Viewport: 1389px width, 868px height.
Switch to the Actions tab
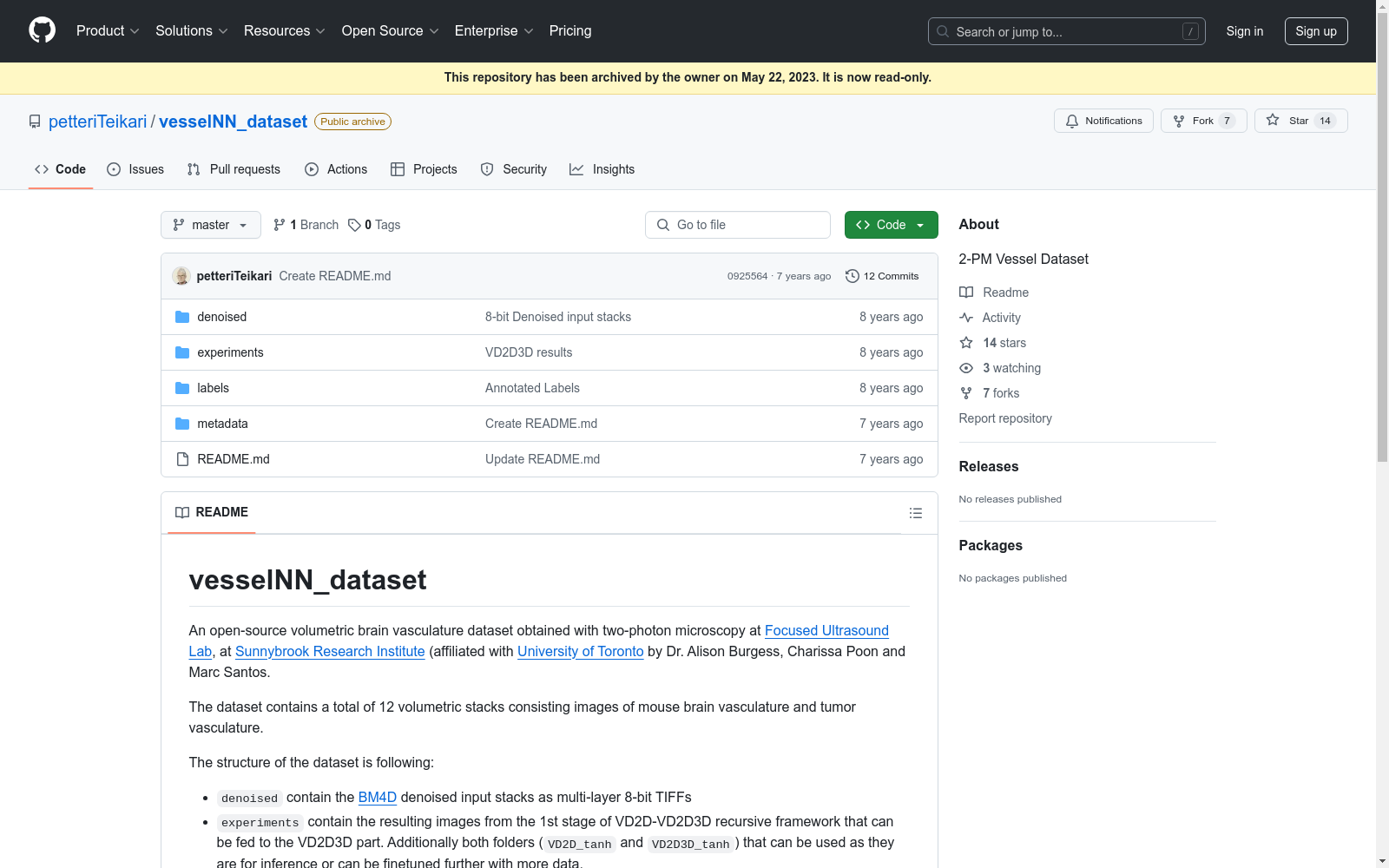coord(336,169)
